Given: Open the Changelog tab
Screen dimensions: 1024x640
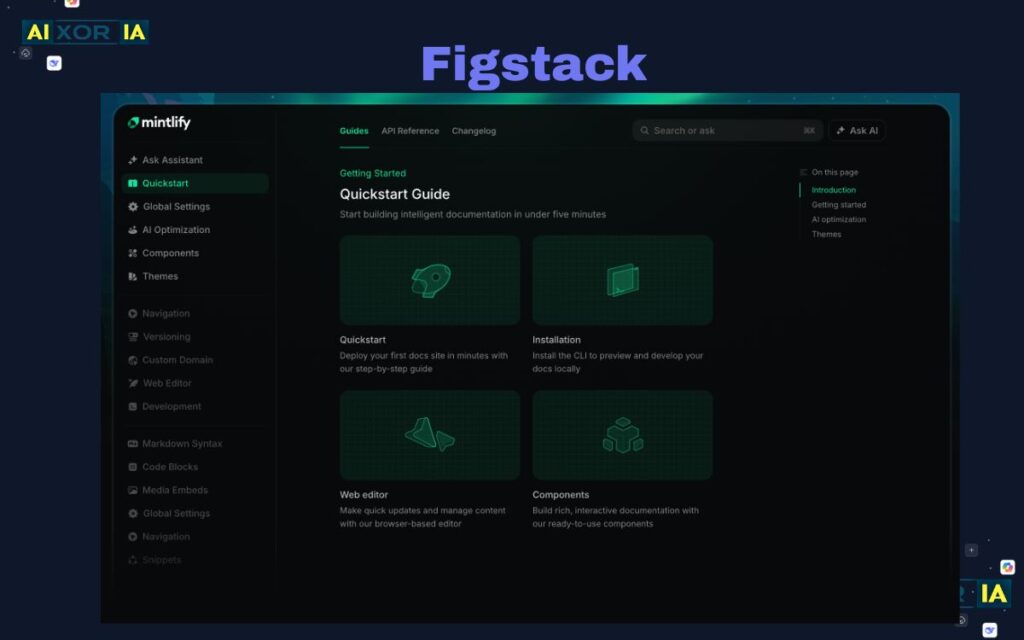Looking at the screenshot, I should [474, 130].
